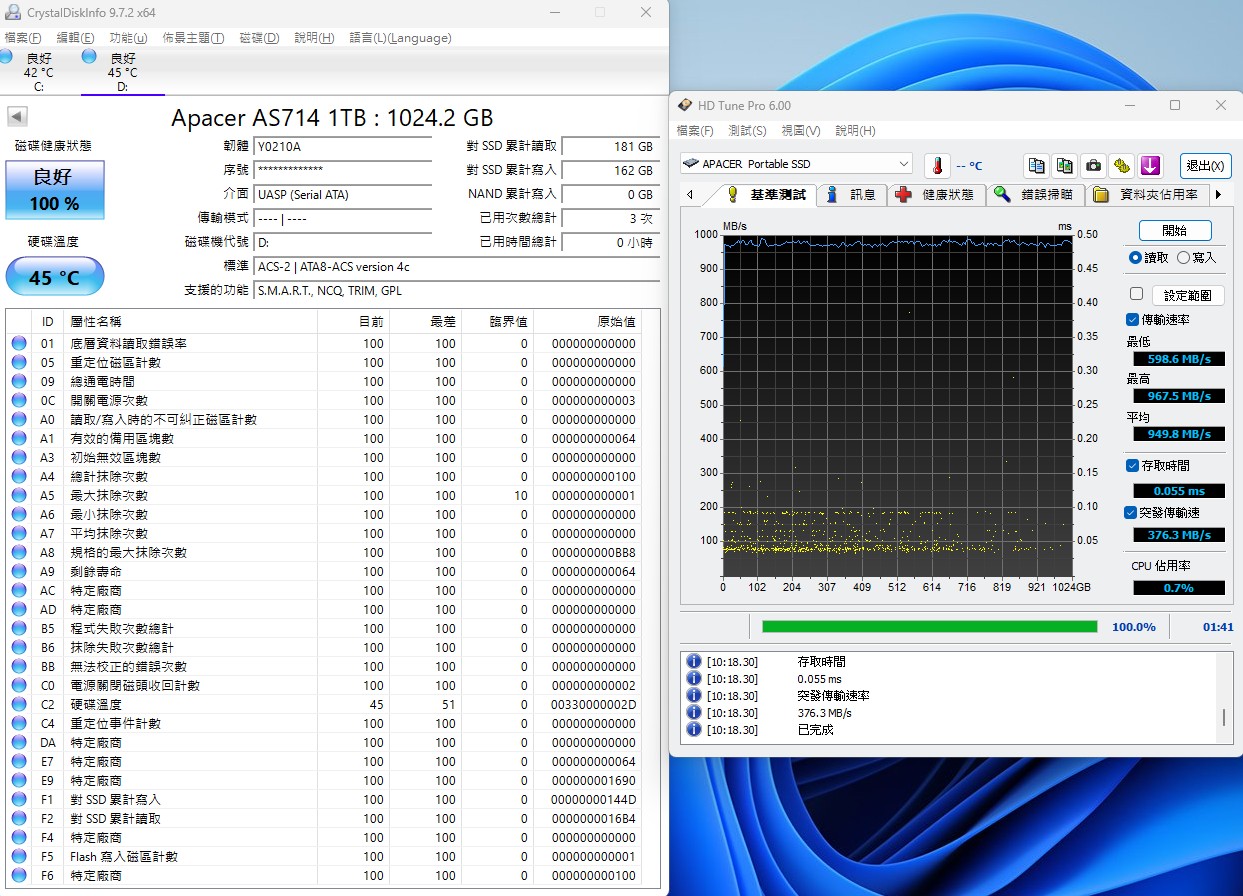Click the purple download arrow icon in HD Tune
The height and width of the screenshot is (896, 1243).
coord(1149,165)
